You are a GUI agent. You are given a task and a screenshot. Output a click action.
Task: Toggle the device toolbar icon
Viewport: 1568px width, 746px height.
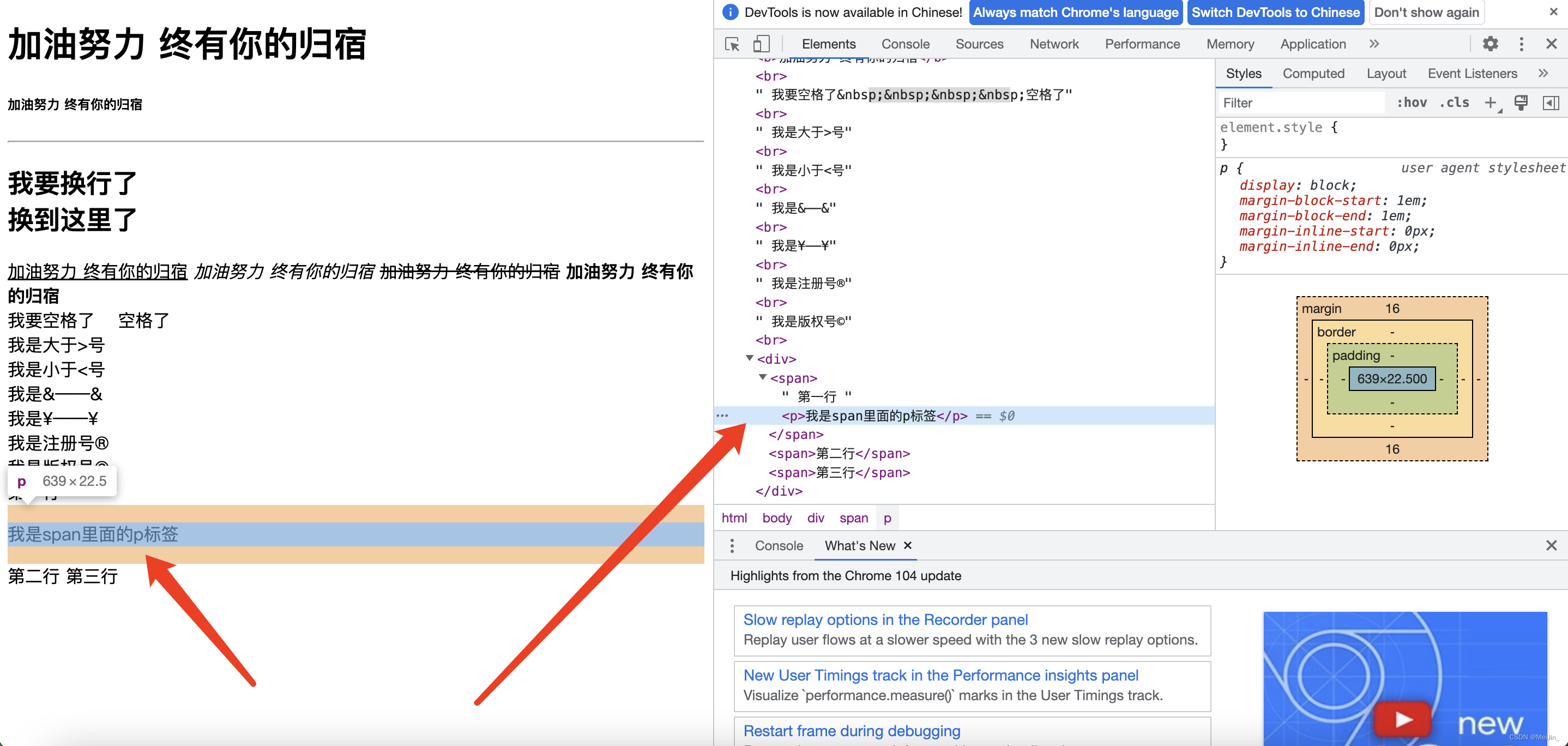click(761, 44)
